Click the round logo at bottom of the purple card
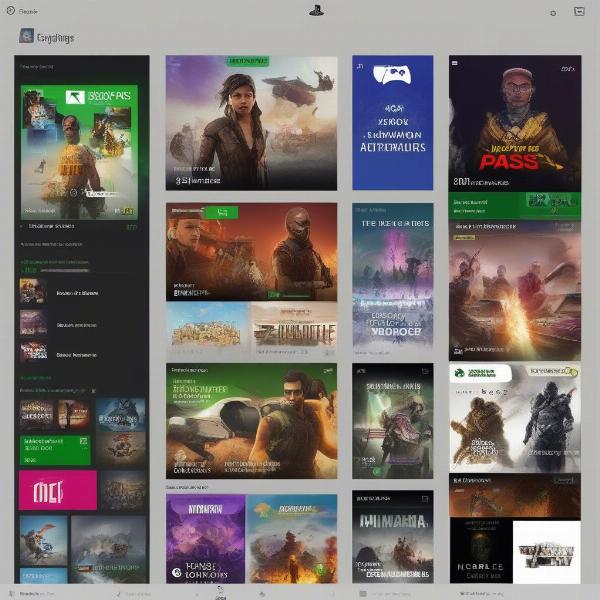The height and width of the screenshot is (600, 600). (x=176, y=572)
